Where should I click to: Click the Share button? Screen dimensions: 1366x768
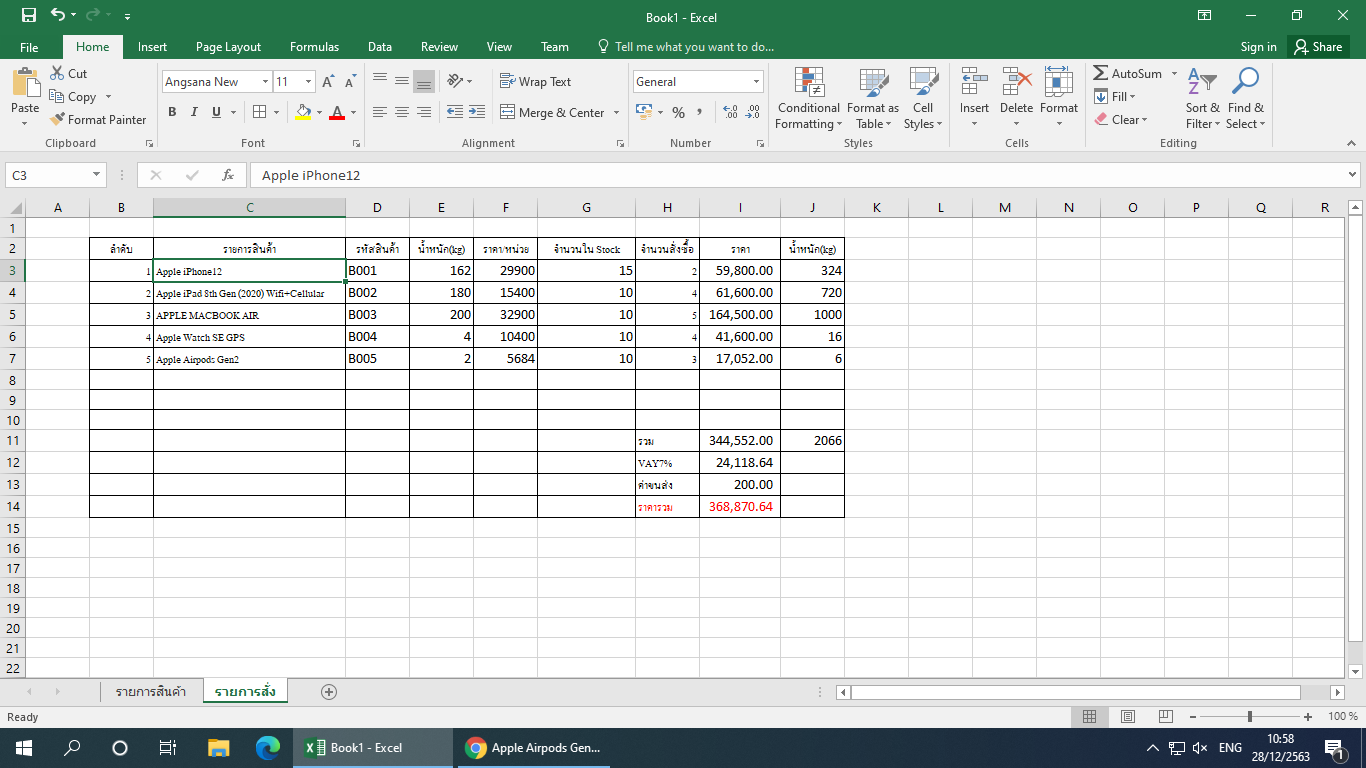tap(1317, 47)
